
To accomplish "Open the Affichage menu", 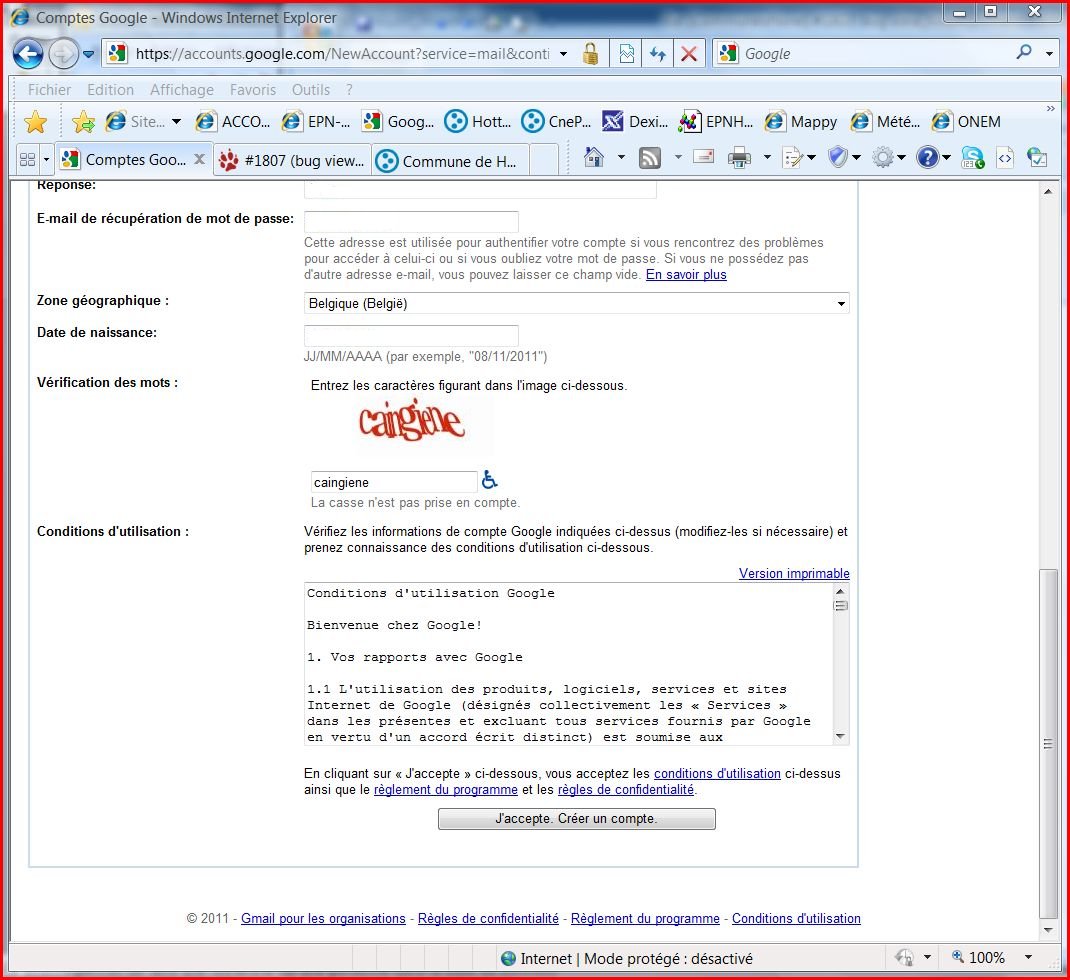I will click(182, 90).
